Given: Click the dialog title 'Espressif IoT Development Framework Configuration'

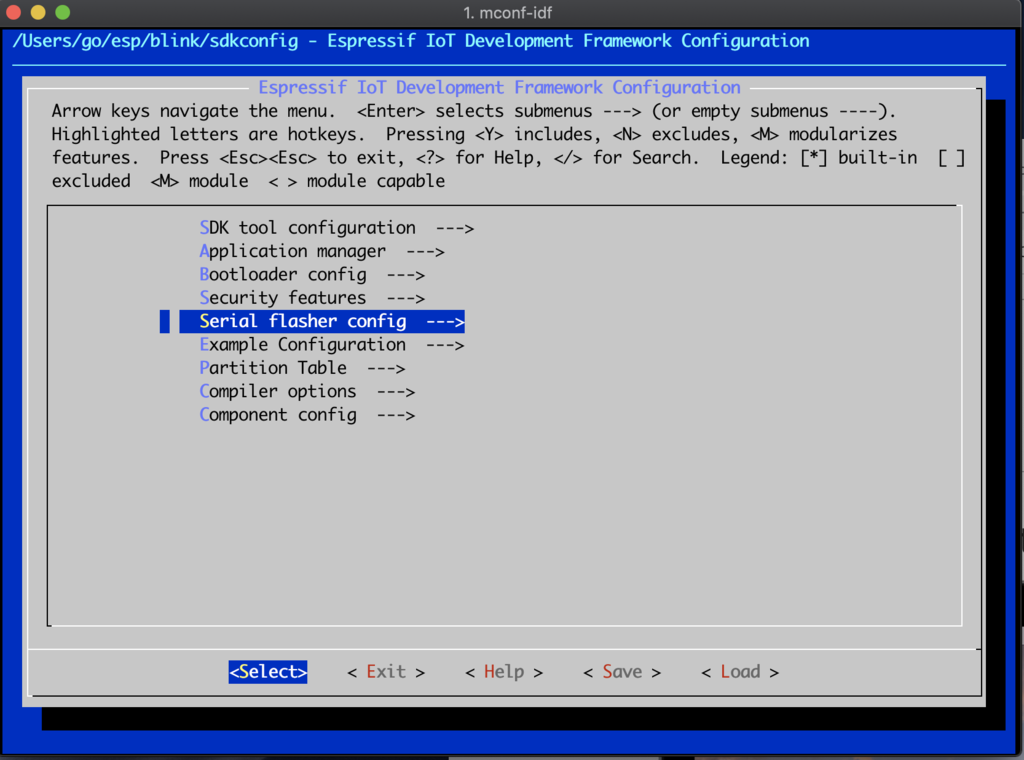Looking at the screenshot, I should click(500, 87).
